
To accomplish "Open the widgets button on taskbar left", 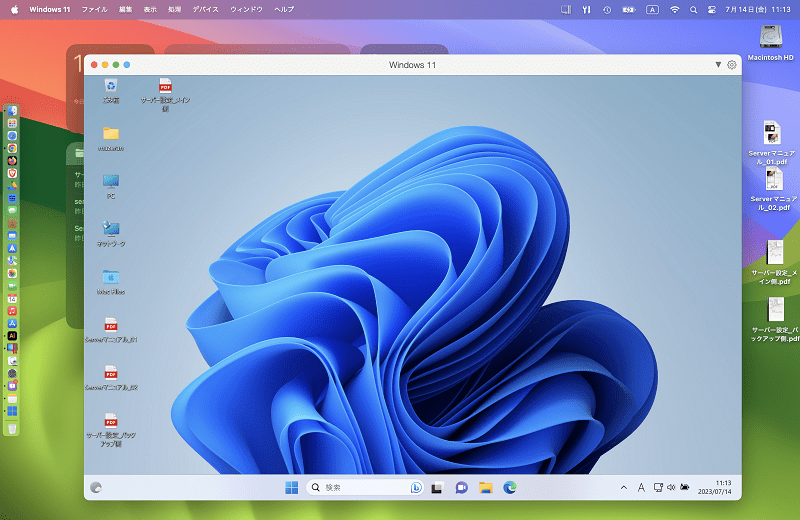I will pyautogui.click(x=96, y=488).
